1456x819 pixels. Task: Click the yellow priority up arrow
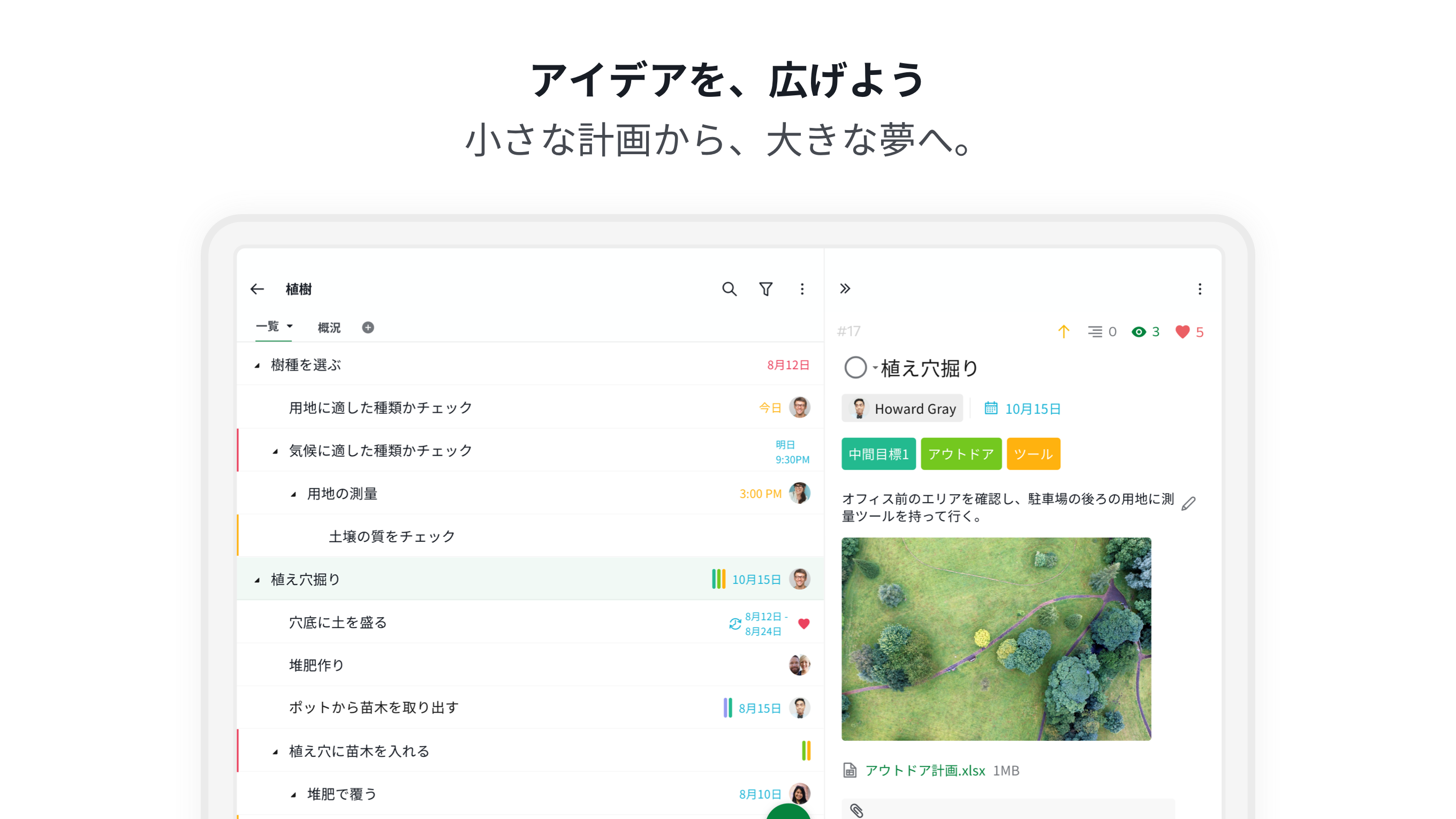coord(1064,332)
